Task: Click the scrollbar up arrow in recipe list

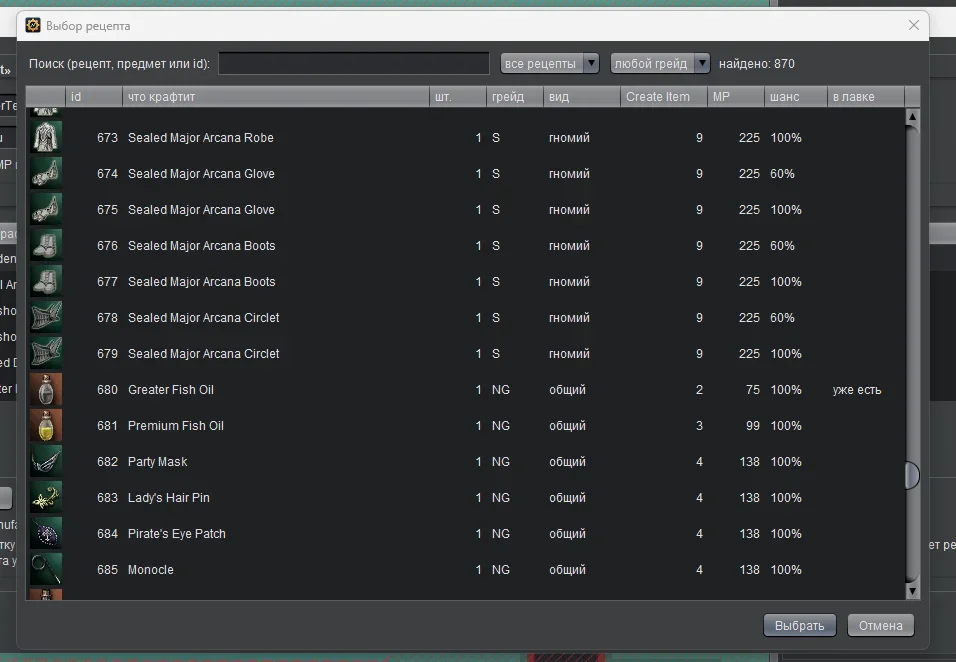Action: (x=912, y=116)
